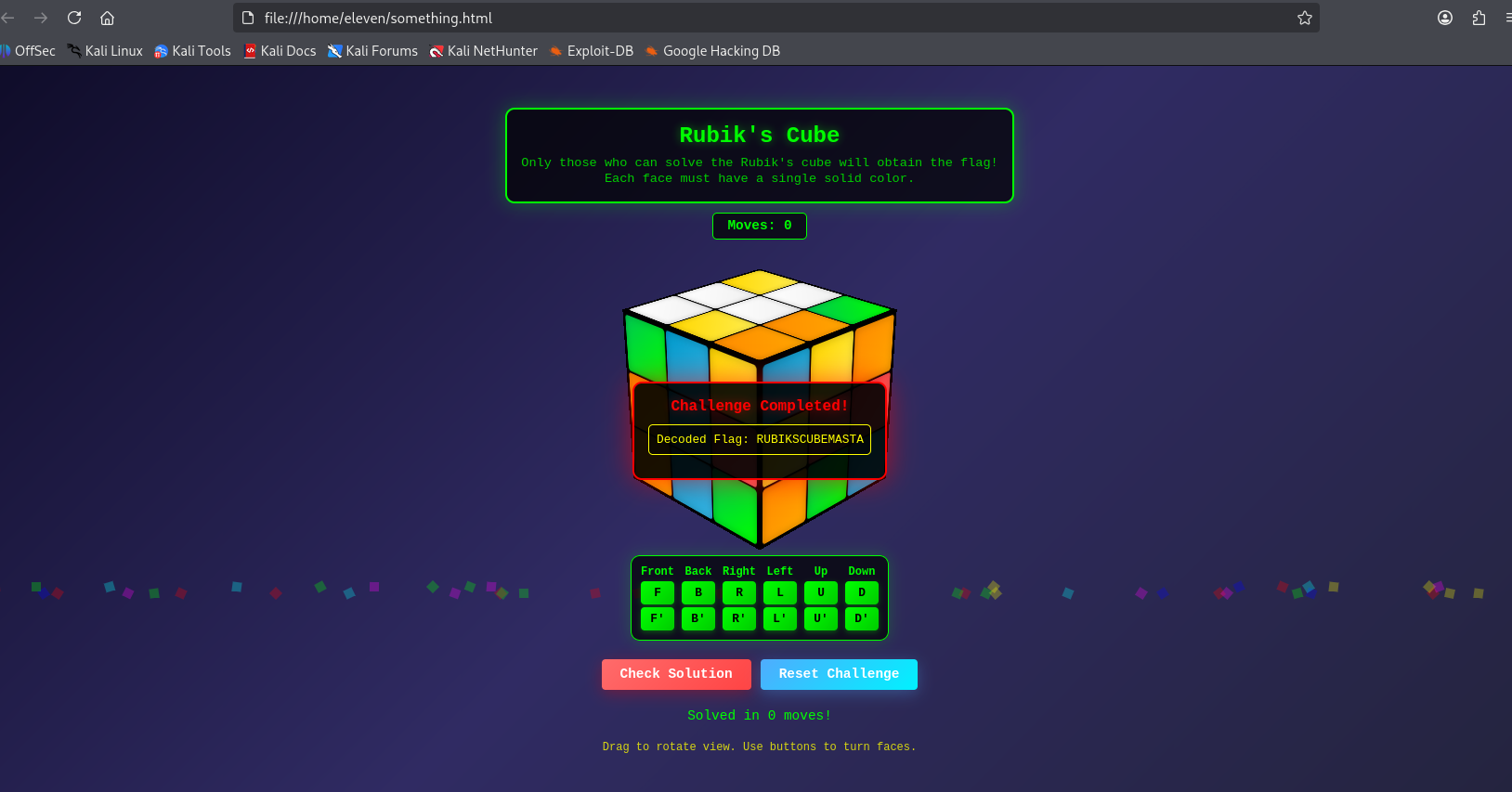Viewport: 1512px width, 792px height.
Task: Open the Exploit-DB bookmark
Action: [x=592, y=51]
